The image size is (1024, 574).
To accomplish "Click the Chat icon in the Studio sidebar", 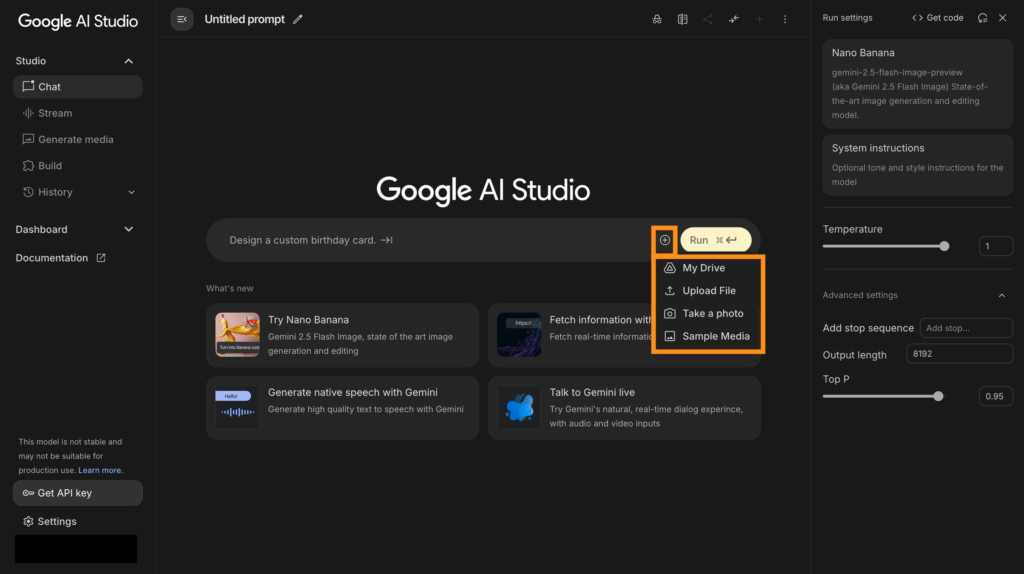I will tap(28, 86).
